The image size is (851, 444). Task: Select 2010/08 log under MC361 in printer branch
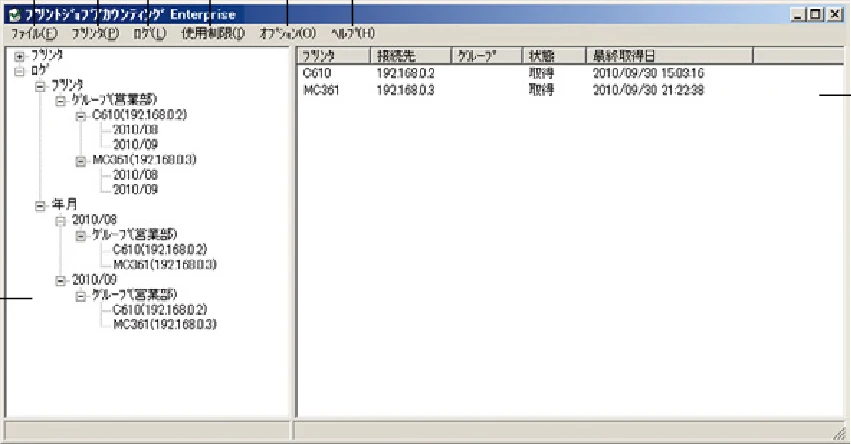pyautogui.click(x=135, y=175)
